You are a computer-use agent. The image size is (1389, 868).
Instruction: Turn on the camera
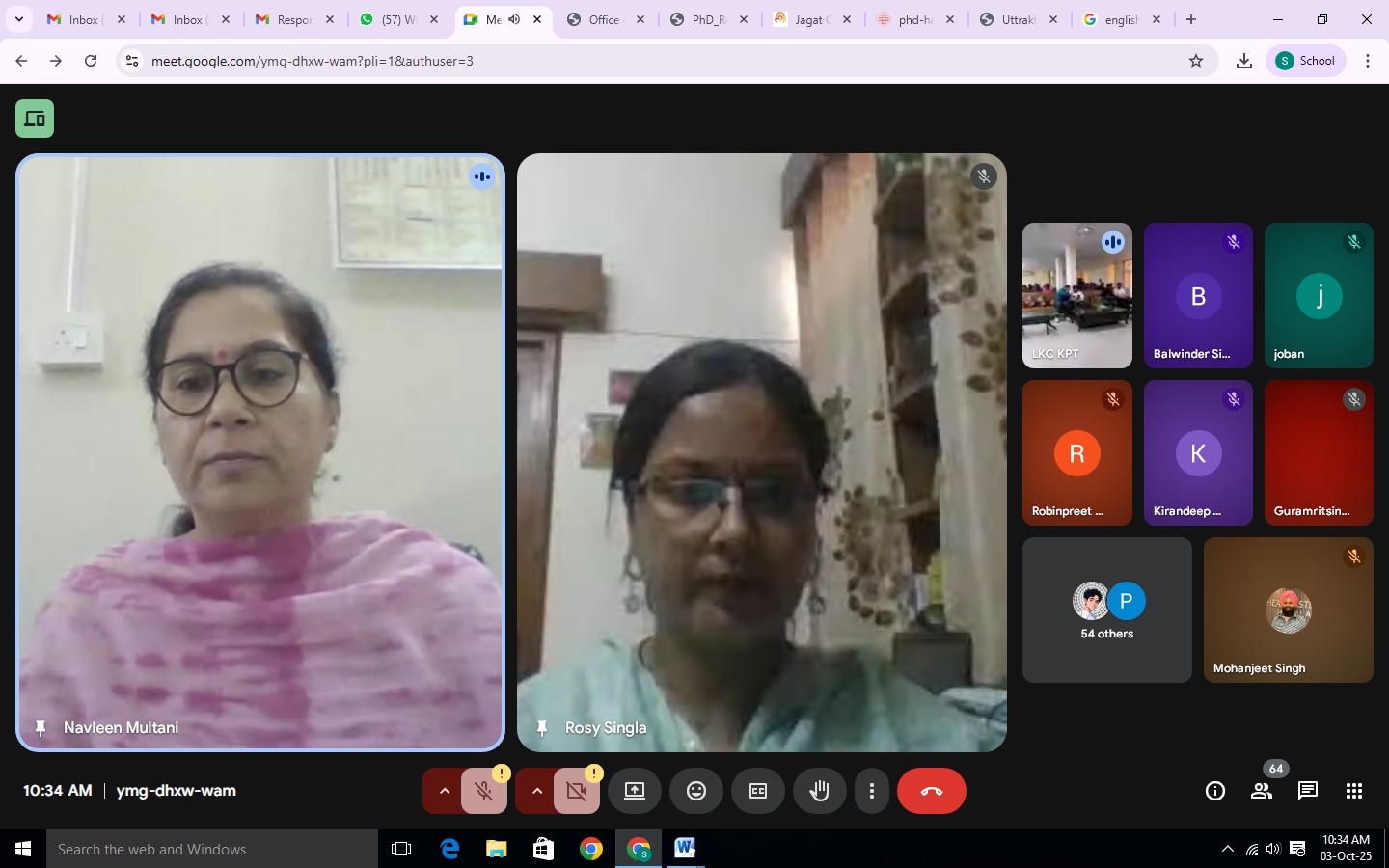point(577,791)
